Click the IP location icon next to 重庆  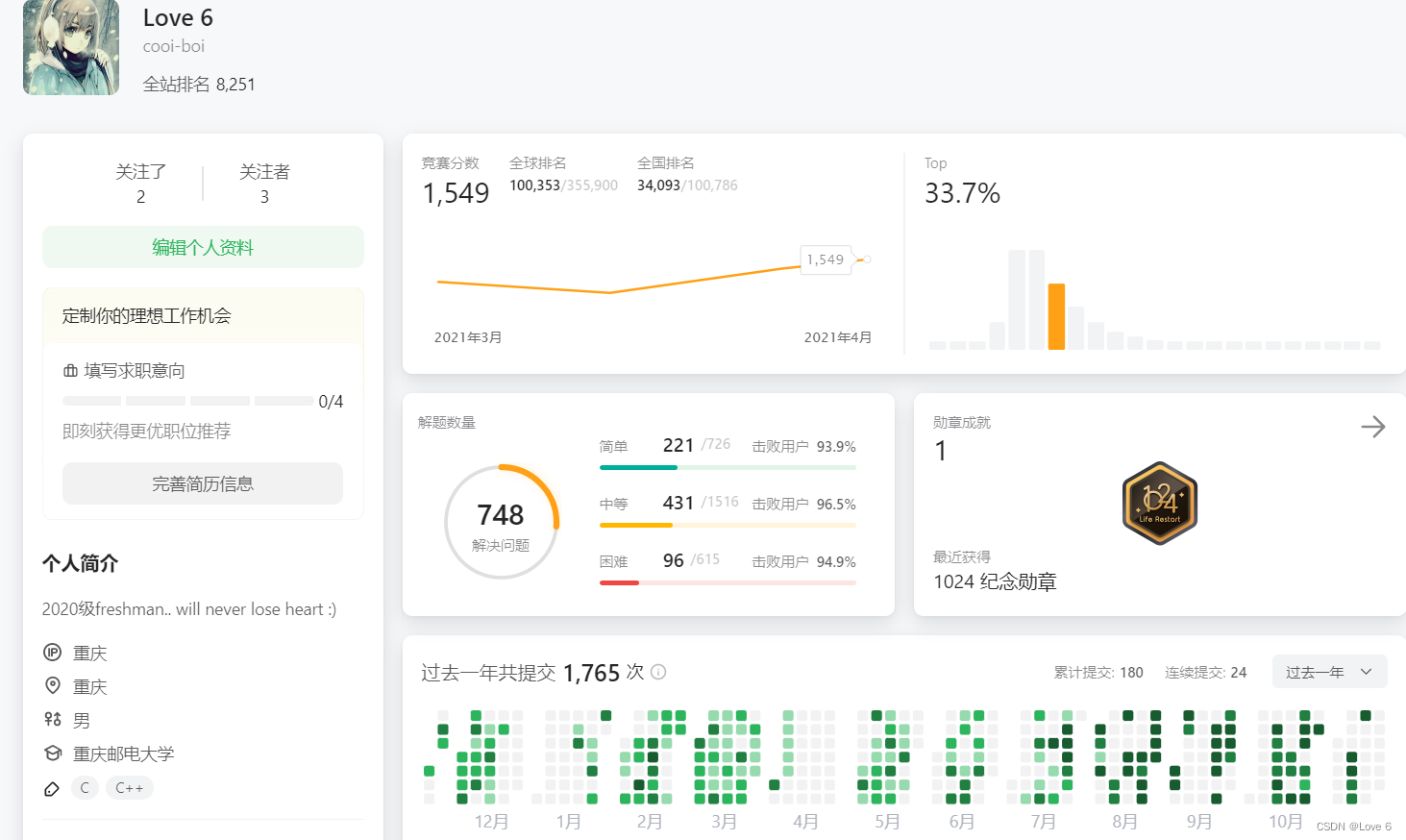53,653
